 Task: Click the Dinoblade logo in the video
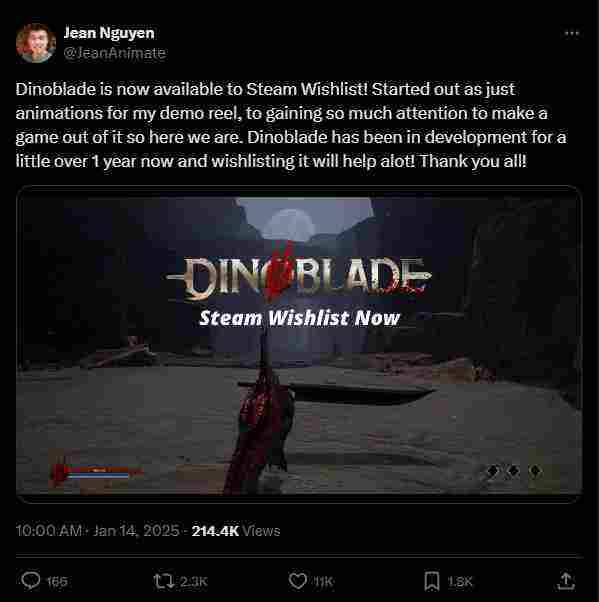299,277
